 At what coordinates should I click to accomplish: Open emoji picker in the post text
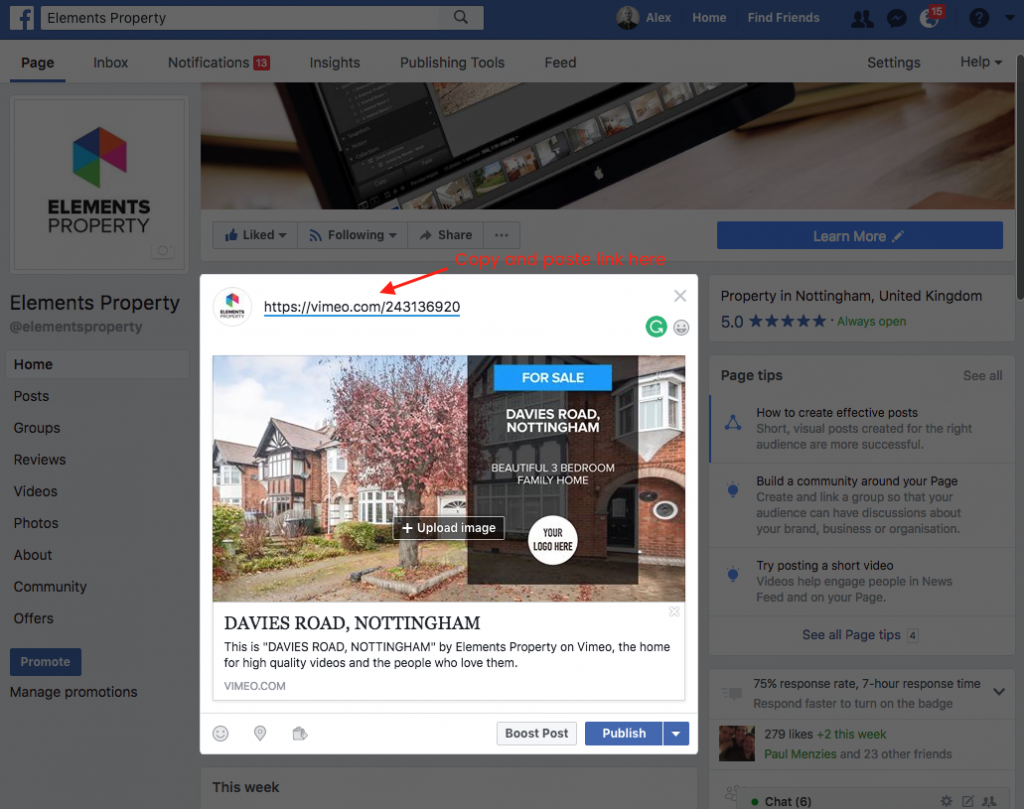tap(681, 327)
